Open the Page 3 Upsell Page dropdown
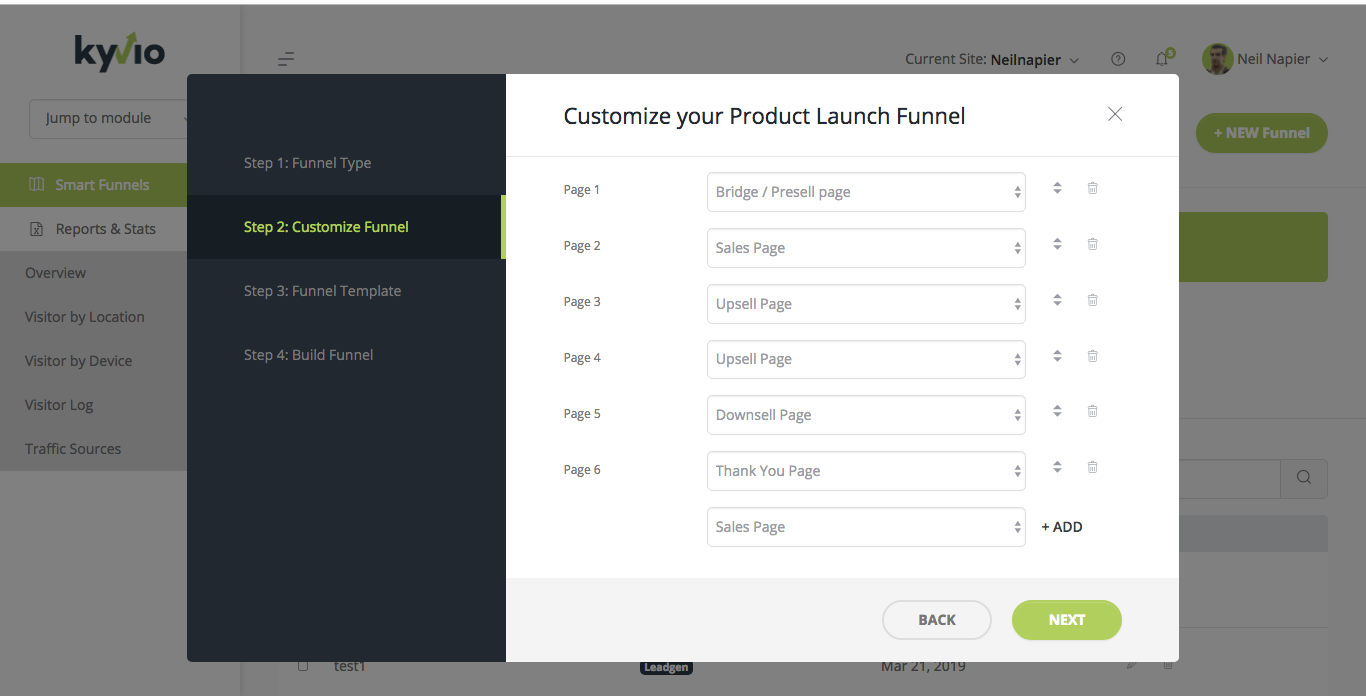The image size is (1366, 696). (866, 304)
